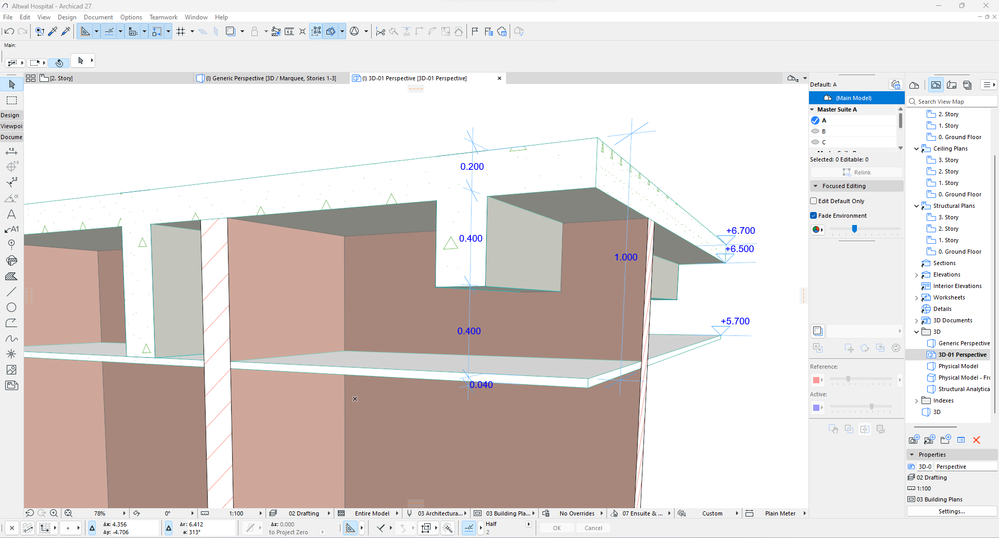This screenshot has height=538, width=999.
Task: Click the Undo icon in toolbar
Action: point(9,31)
